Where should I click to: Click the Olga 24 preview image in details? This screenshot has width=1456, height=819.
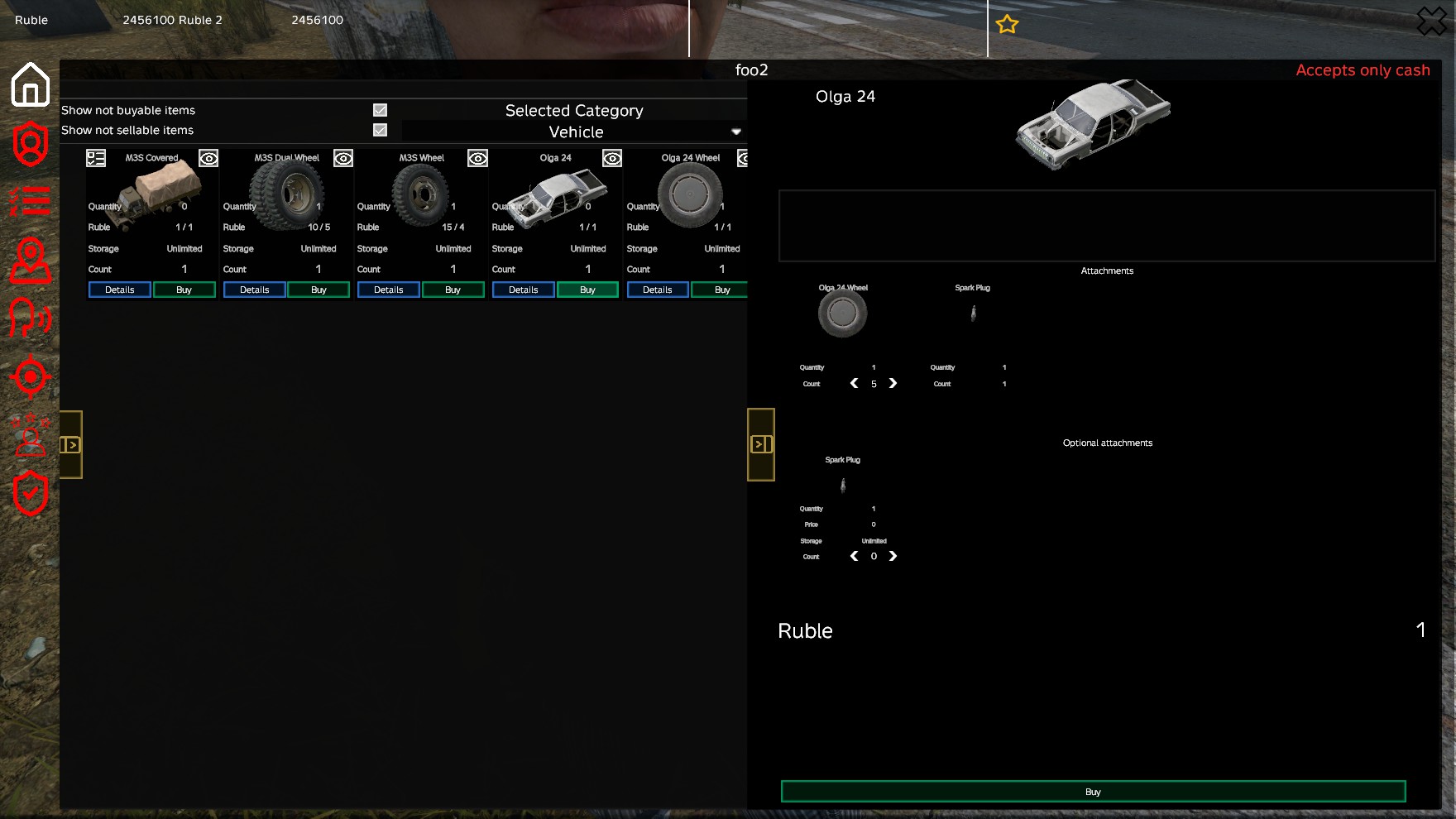click(x=1093, y=124)
